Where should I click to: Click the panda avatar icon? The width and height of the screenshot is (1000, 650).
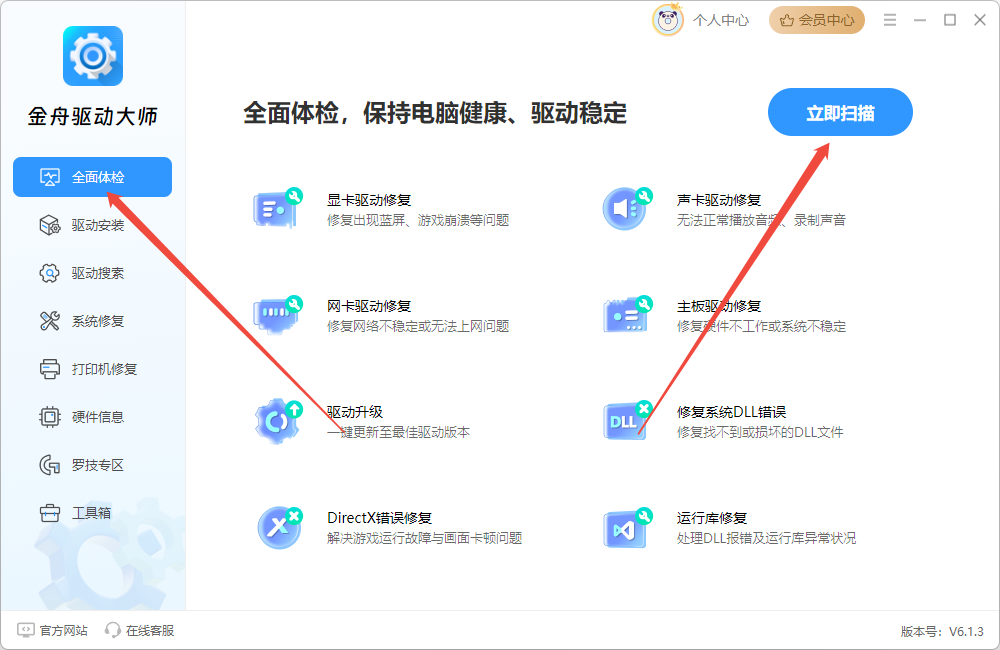(667, 20)
